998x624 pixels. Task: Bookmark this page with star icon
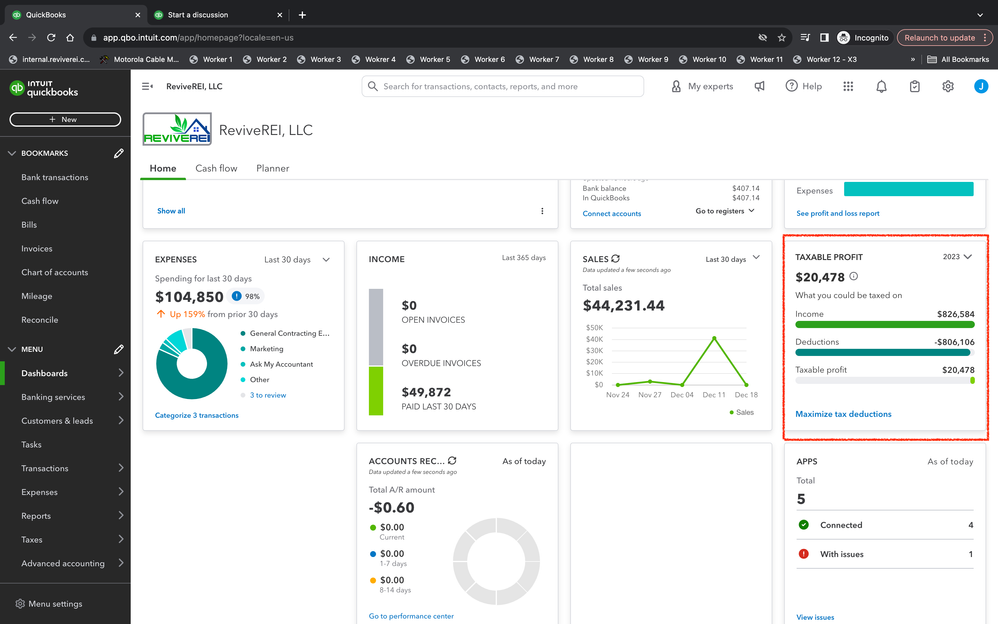[782, 38]
